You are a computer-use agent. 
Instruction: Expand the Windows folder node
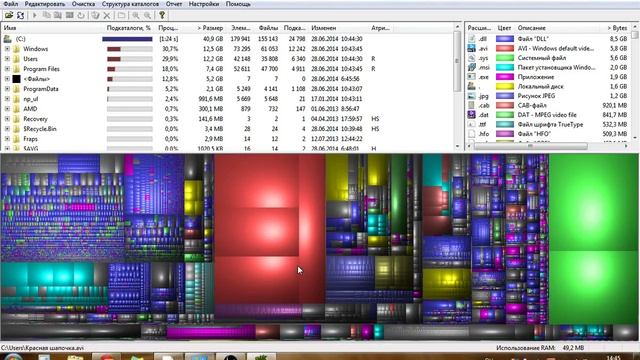click(7, 49)
